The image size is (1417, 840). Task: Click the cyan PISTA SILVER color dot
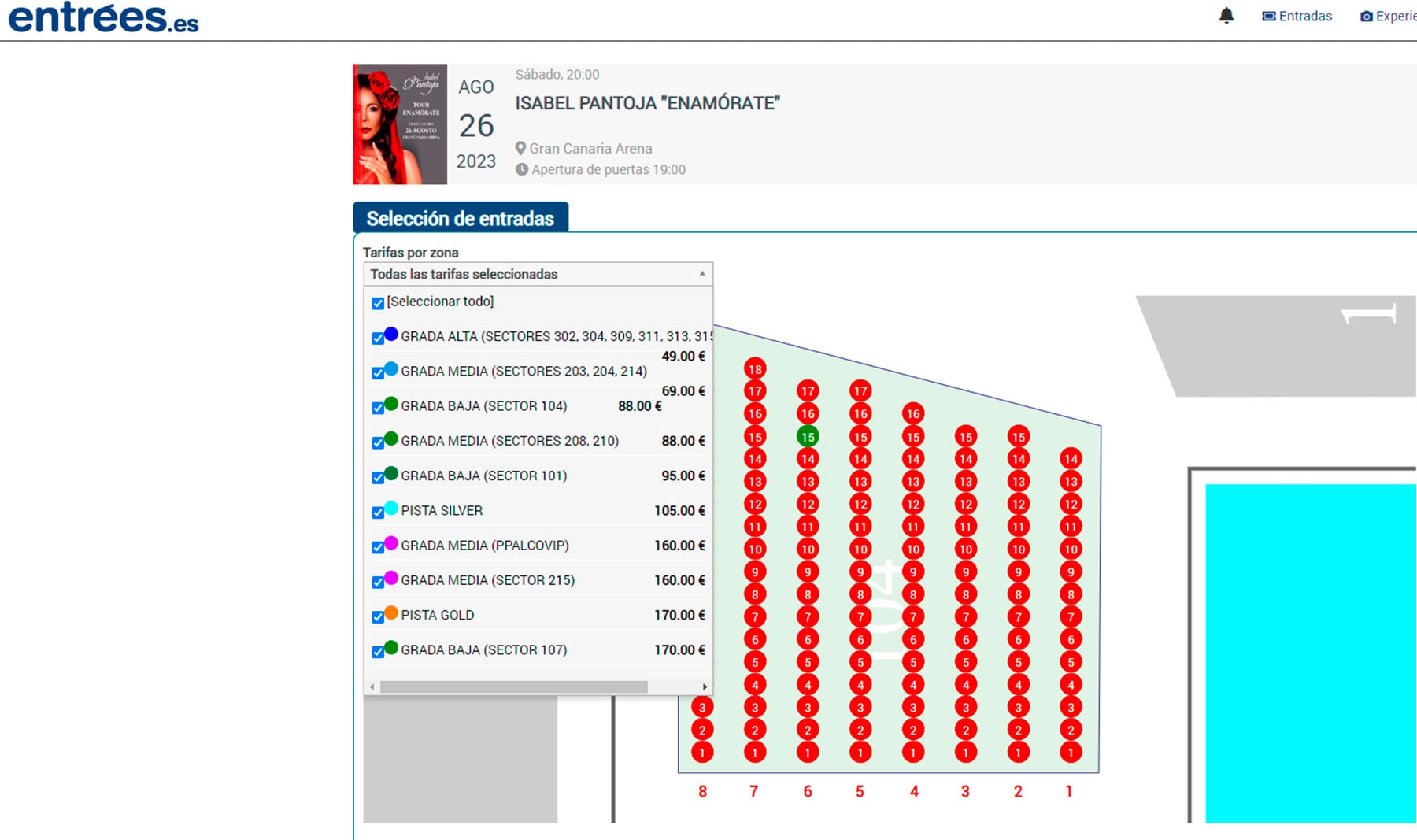click(391, 508)
